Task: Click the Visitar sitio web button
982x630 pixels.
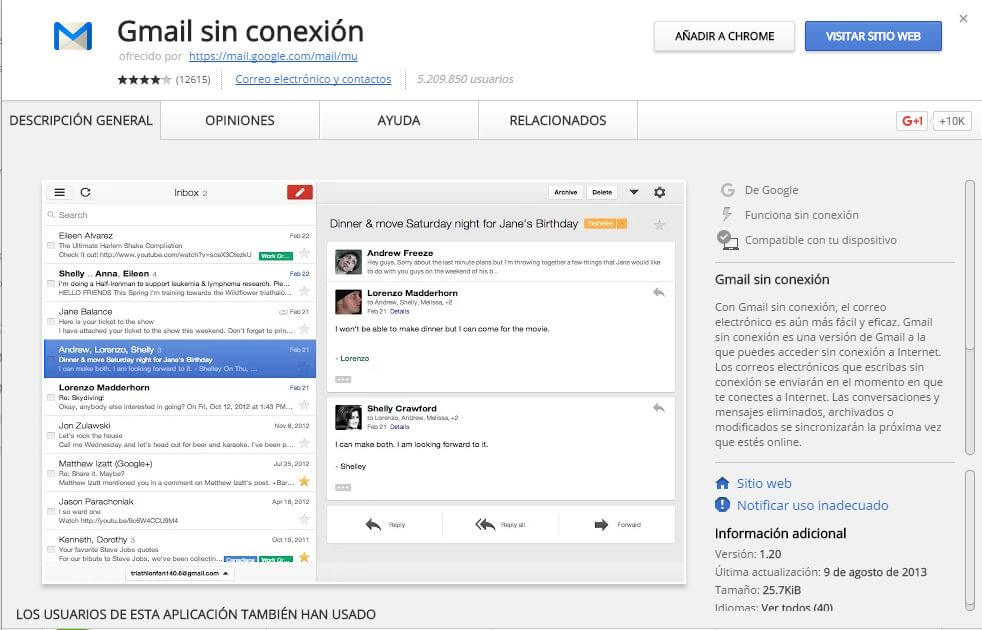Action: pyautogui.click(x=873, y=36)
